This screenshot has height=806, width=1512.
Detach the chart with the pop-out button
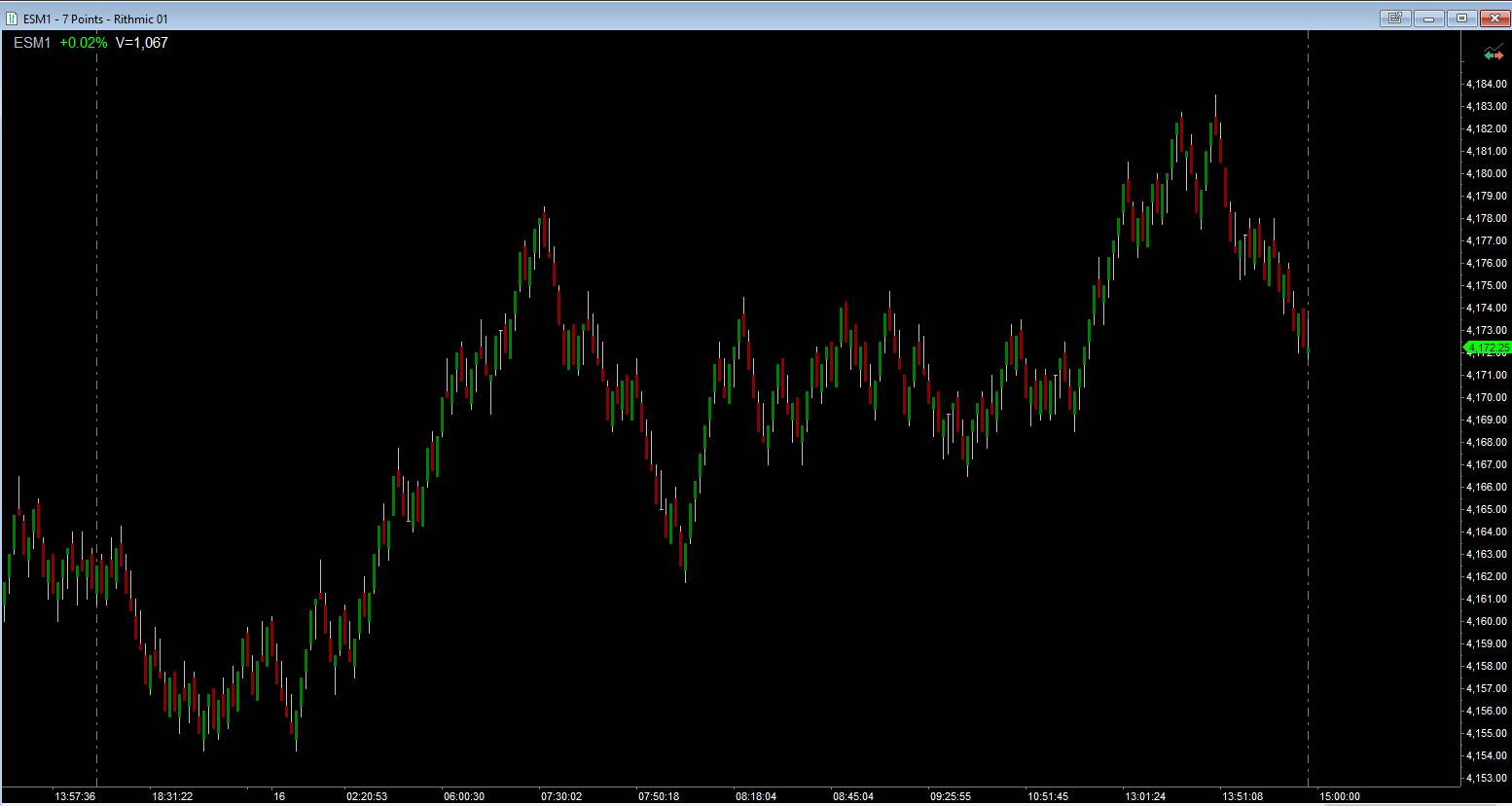coord(1395,18)
